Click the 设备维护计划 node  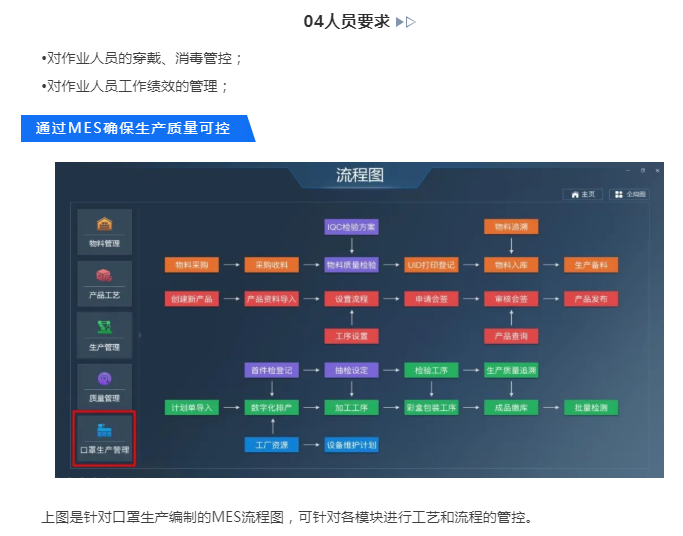(x=351, y=444)
